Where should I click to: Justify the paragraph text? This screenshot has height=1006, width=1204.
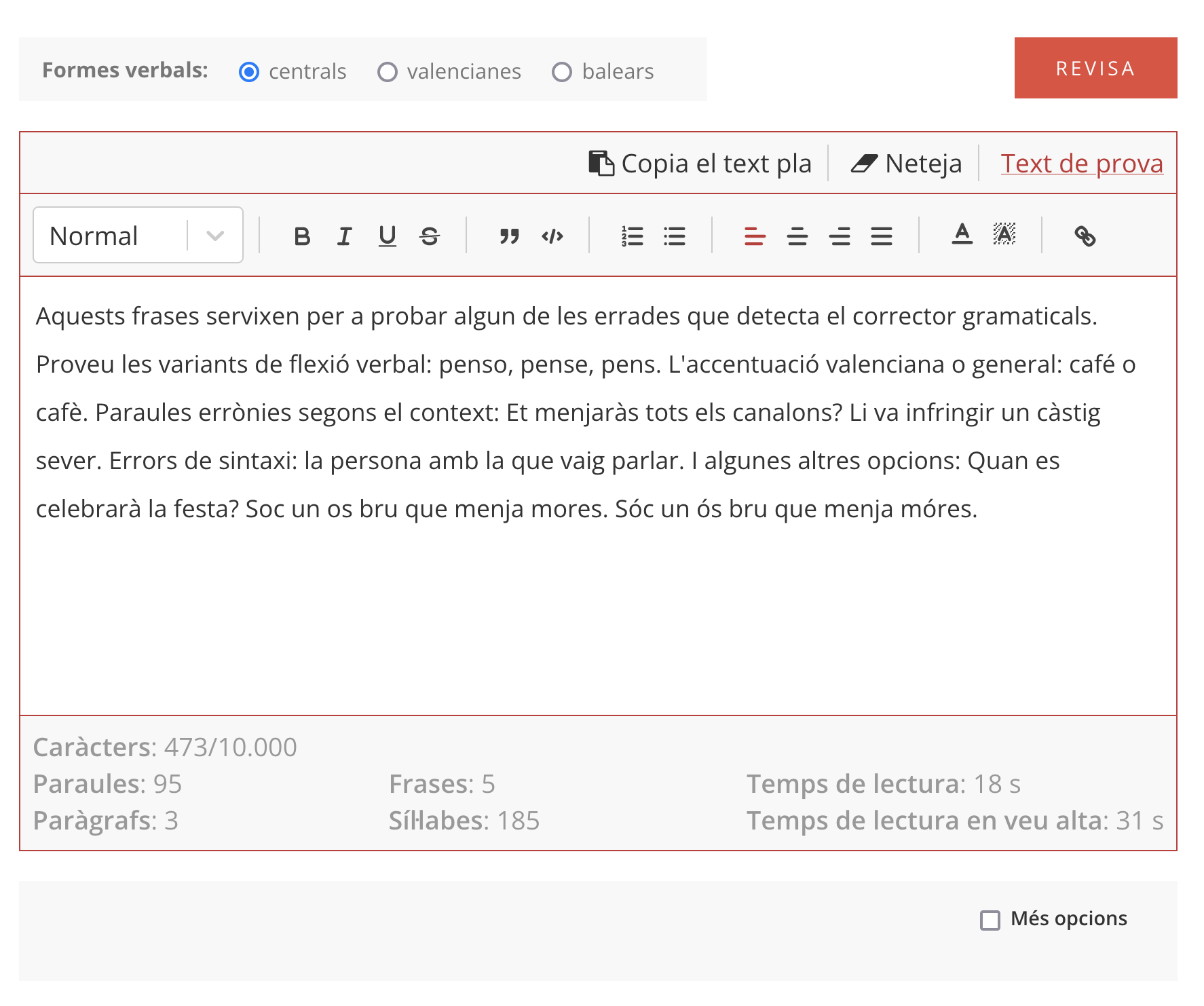882,236
